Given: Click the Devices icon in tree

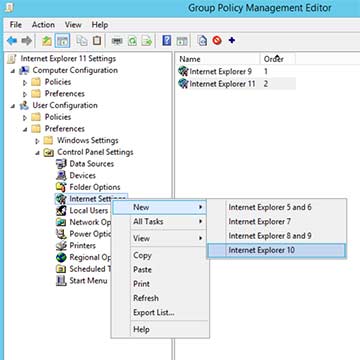Looking at the screenshot, I should 61,175.
